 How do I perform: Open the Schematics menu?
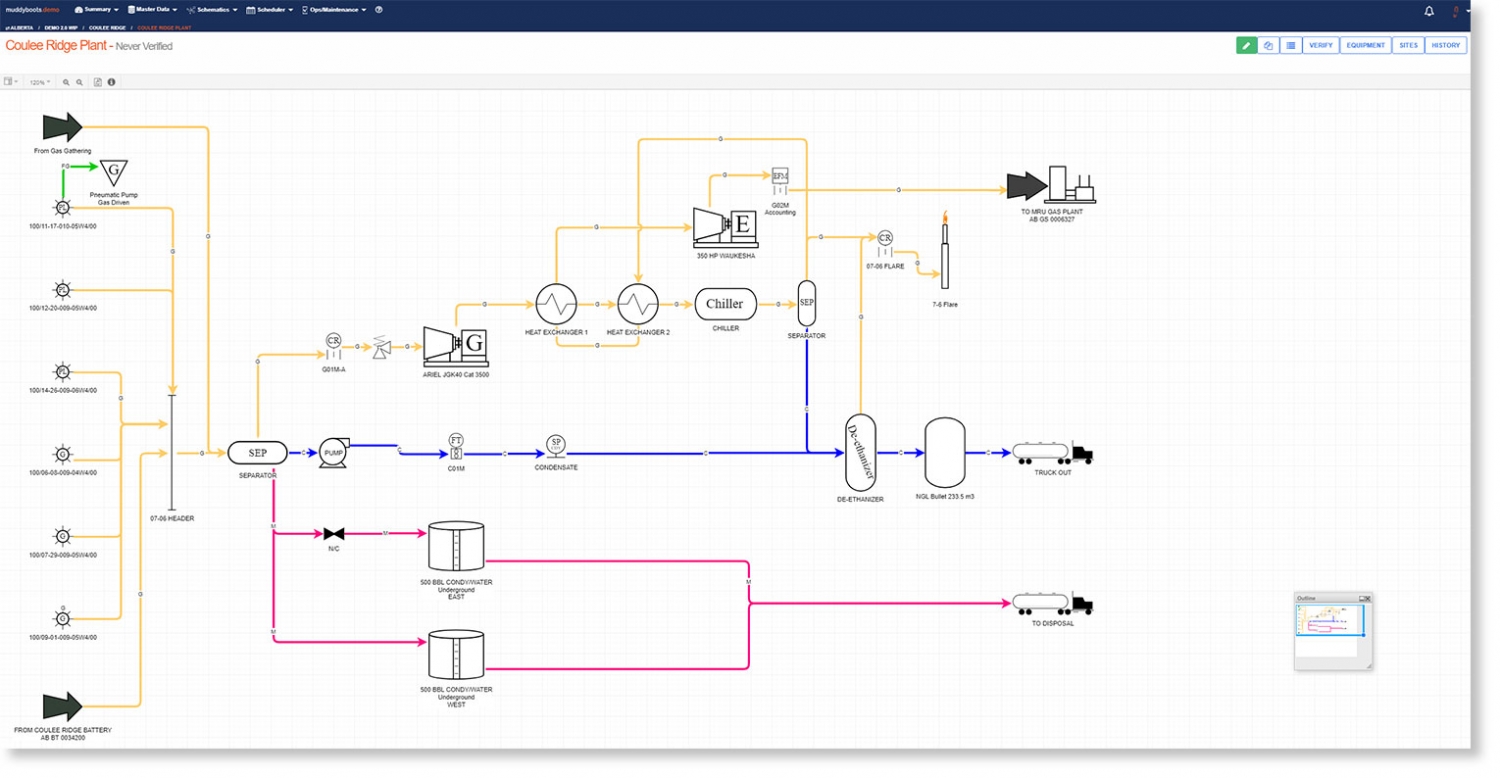[212, 10]
